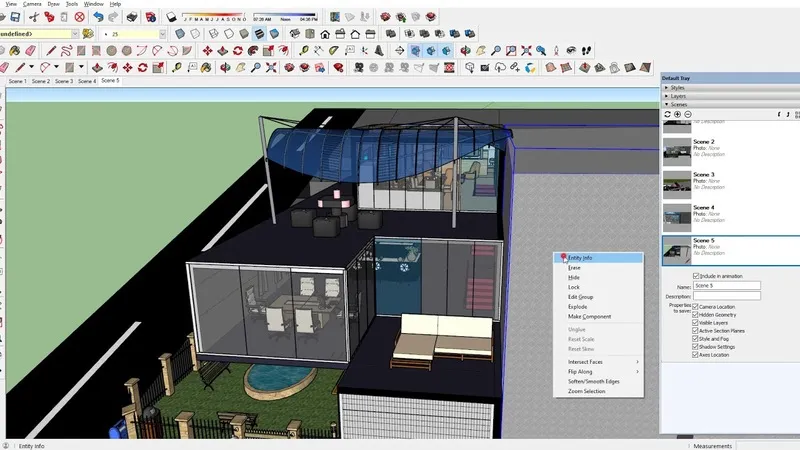
Task: Click Explode in the context menu
Action: [578, 307]
